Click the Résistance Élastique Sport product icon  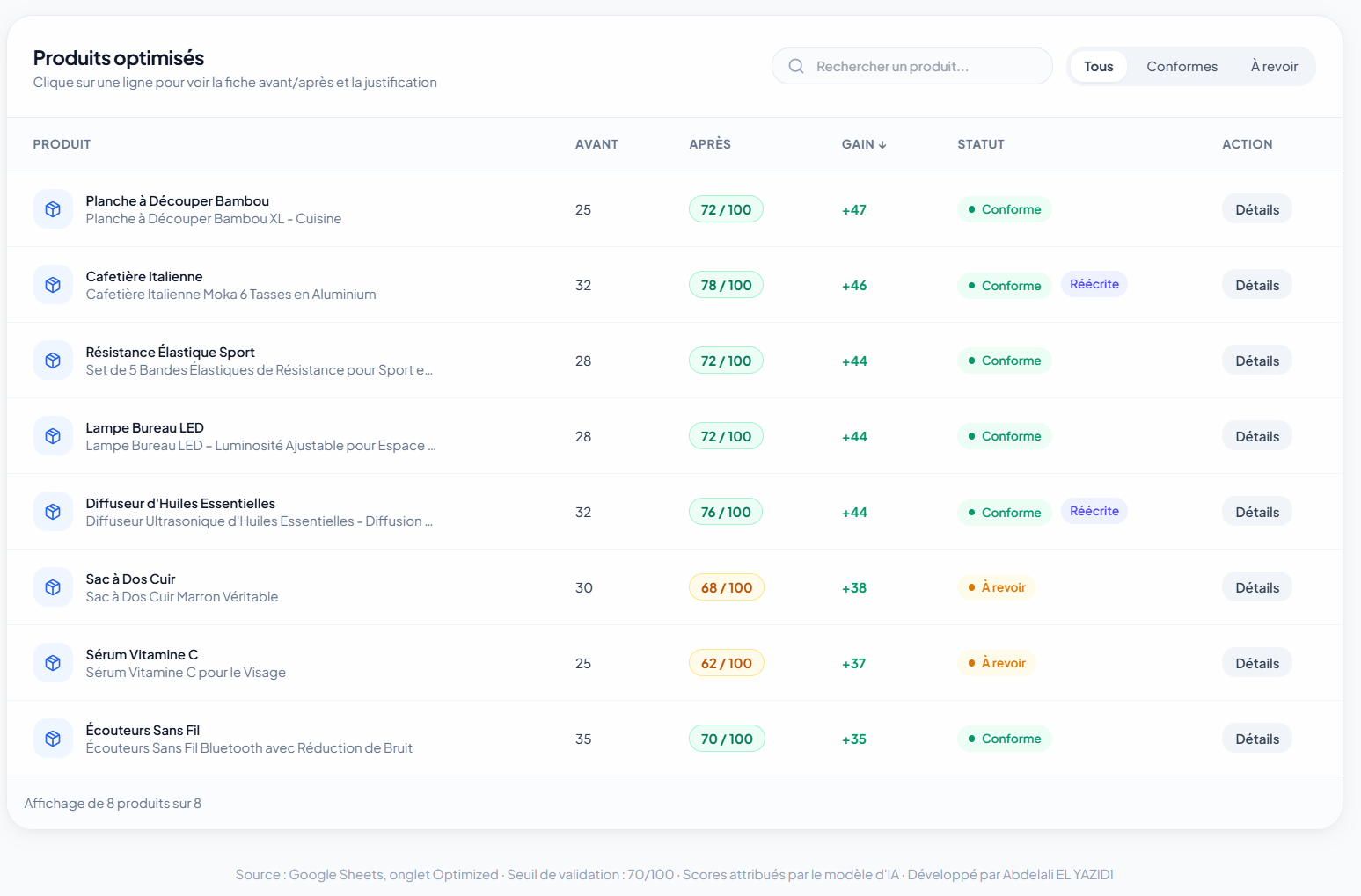point(53,361)
